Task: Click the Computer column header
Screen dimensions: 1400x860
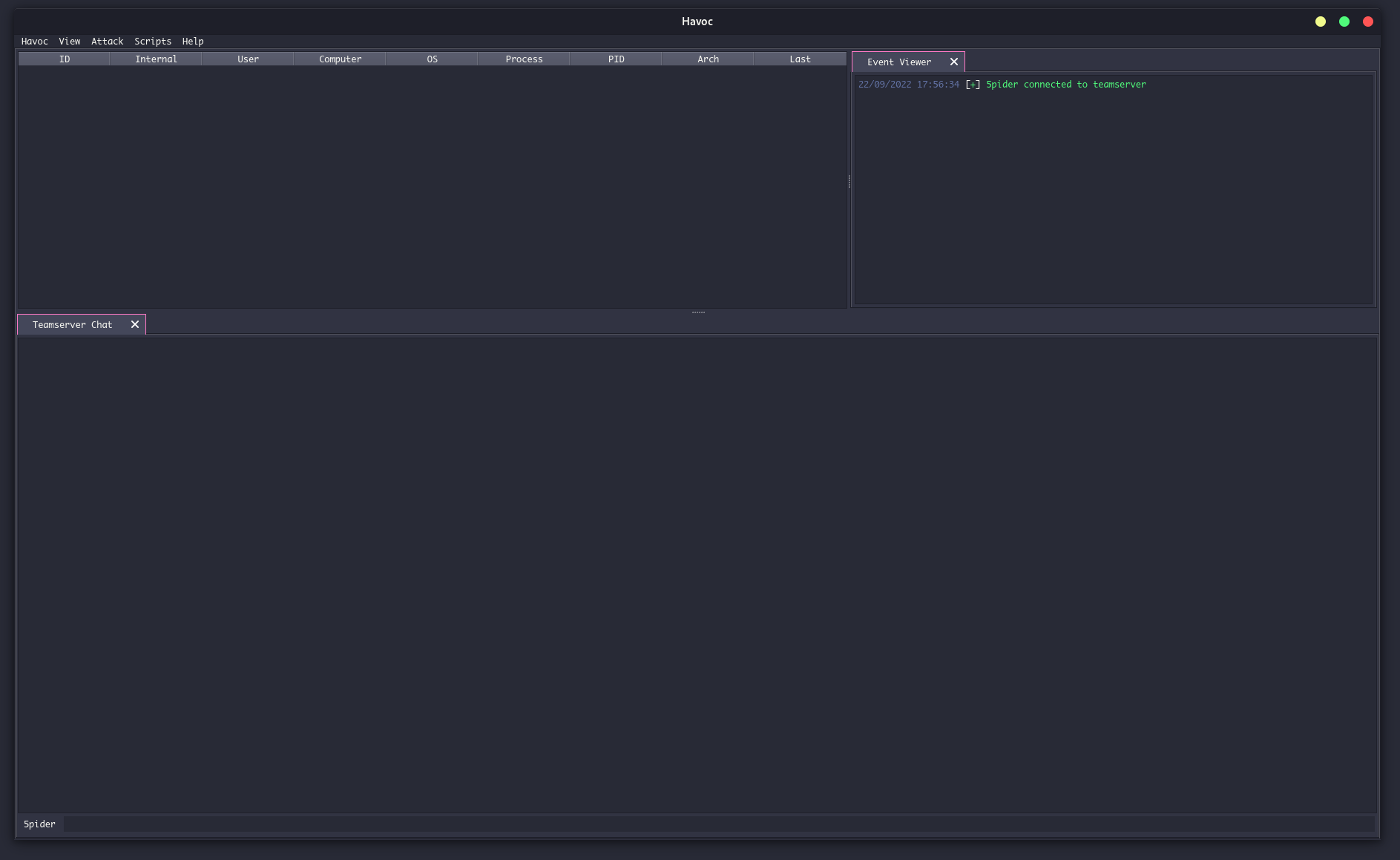Action: click(340, 59)
